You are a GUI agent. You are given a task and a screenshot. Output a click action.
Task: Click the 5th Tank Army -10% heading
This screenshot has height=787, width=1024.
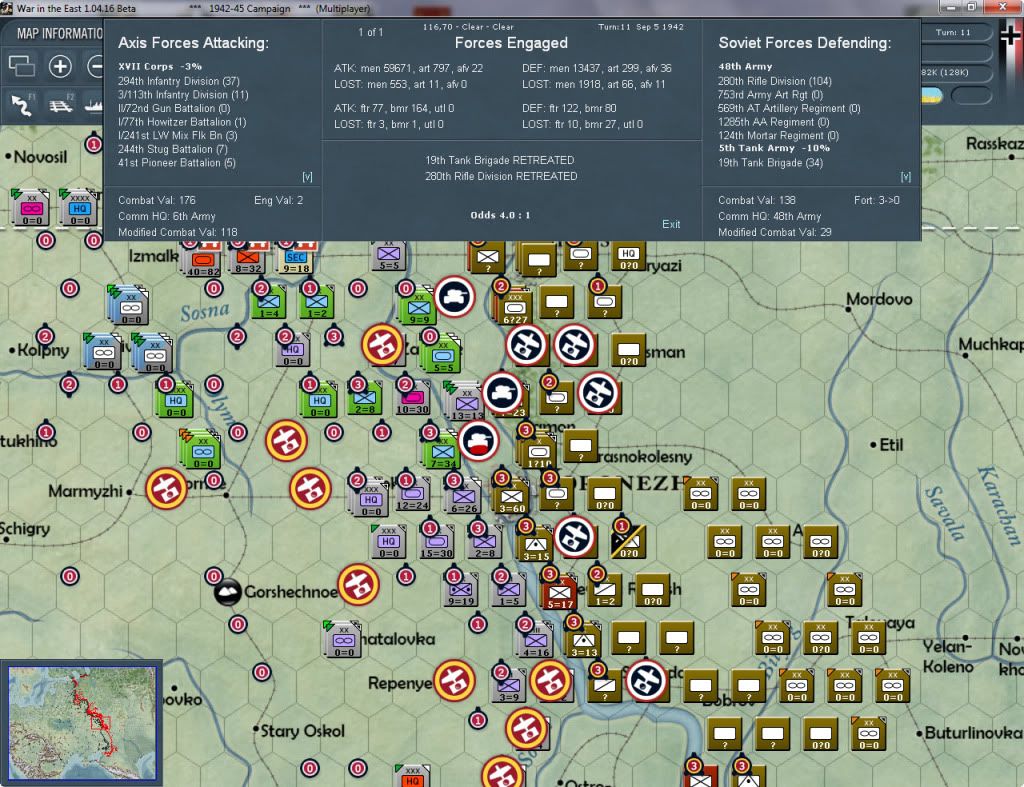[x=774, y=148]
